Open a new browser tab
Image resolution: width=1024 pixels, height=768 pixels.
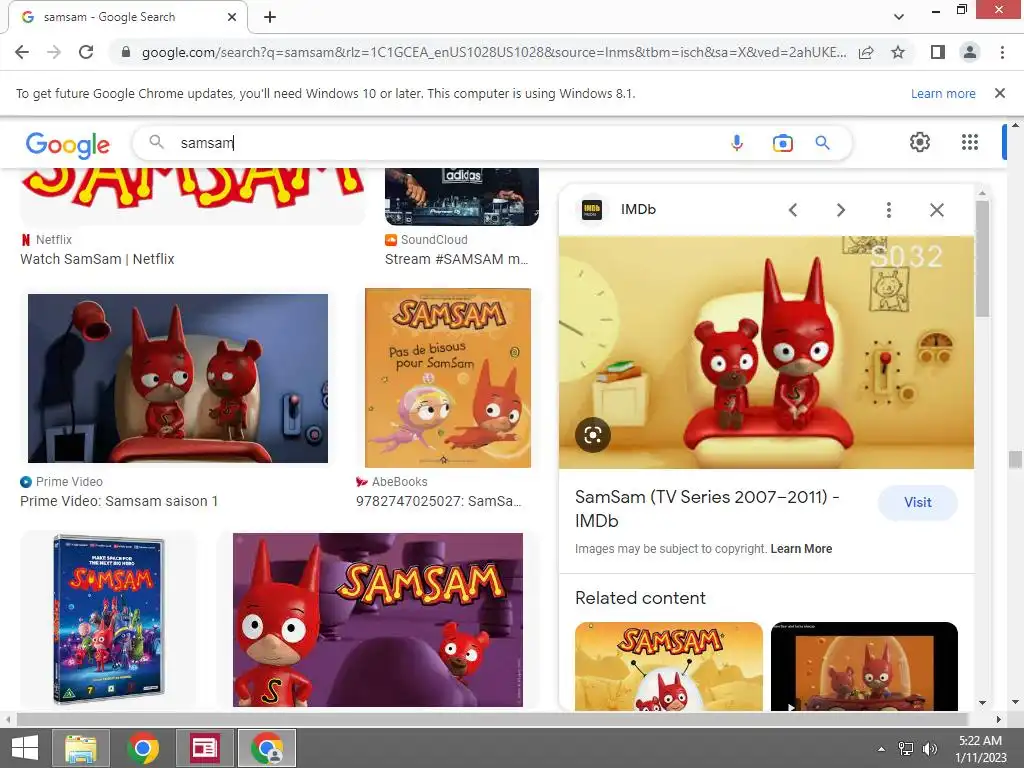(x=270, y=17)
